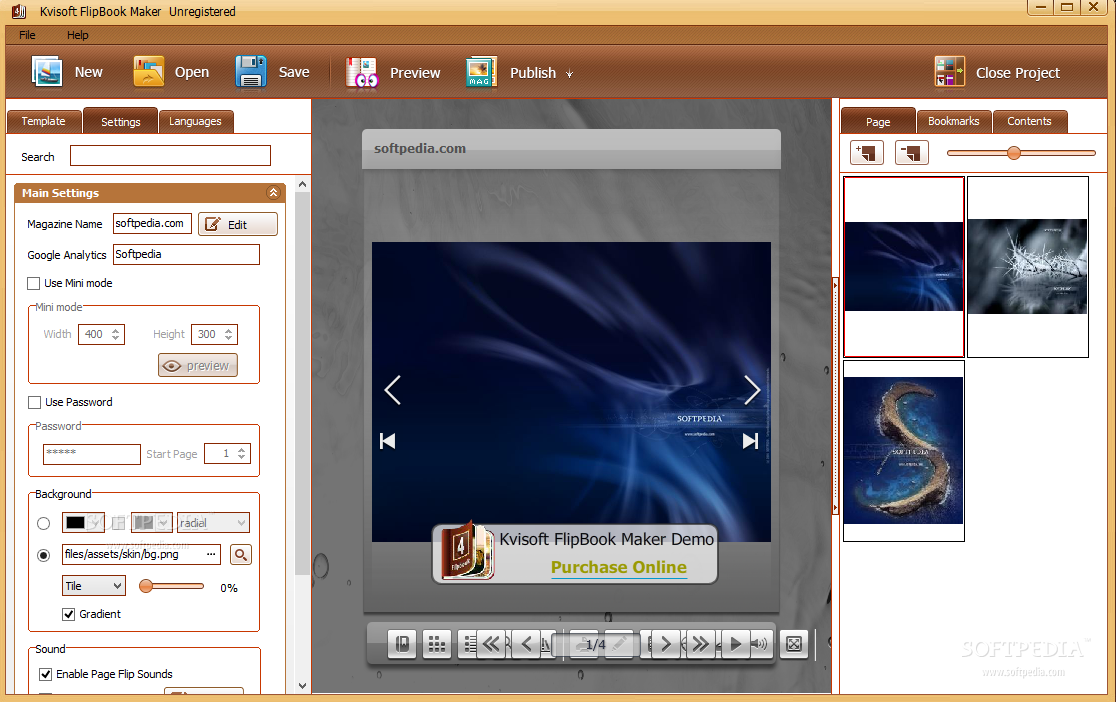Collapse the Main Settings section
Viewport: 1116px width, 702px height.
point(273,192)
